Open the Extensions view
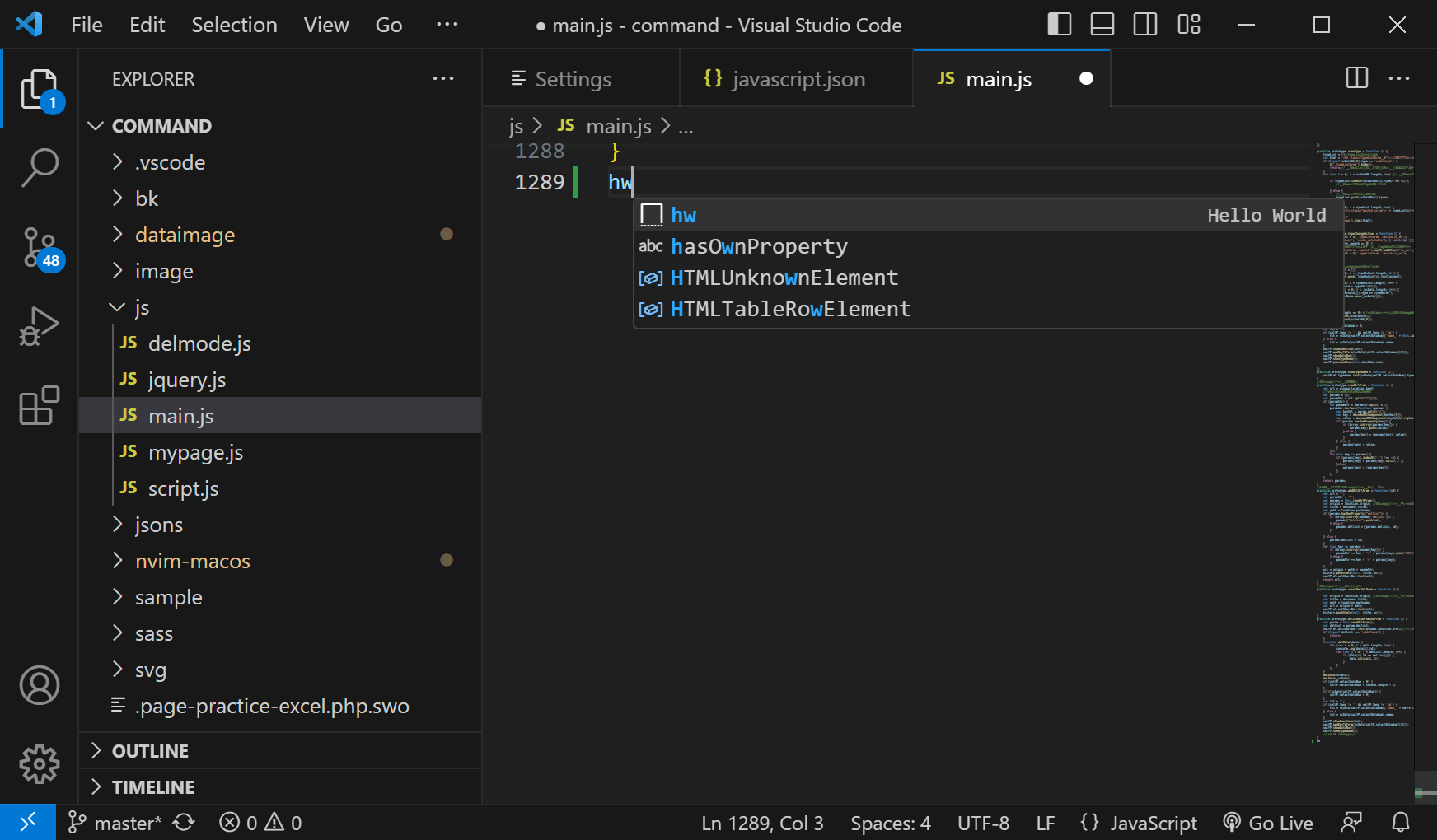1437x840 pixels. click(x=40, y=405)
